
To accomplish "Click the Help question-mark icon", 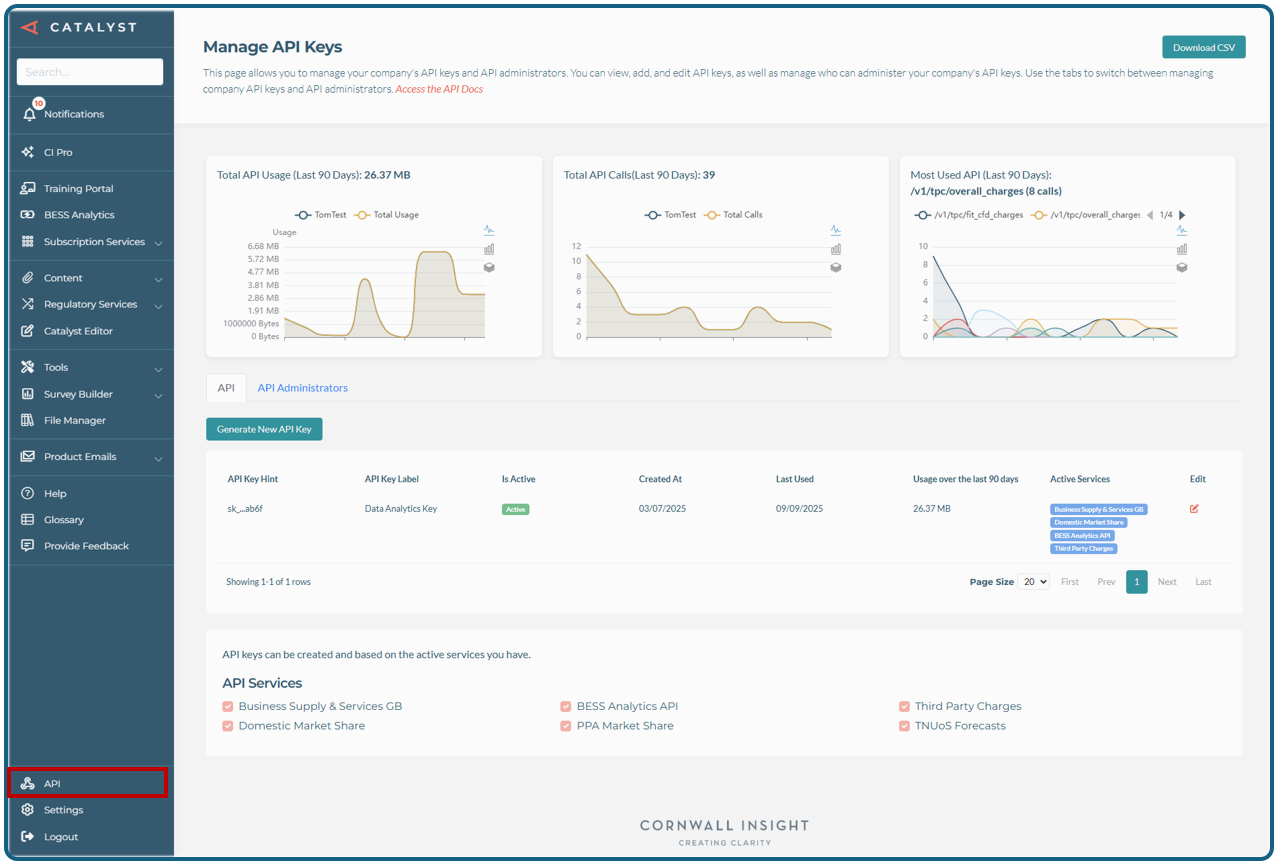I will click(28, 493).
